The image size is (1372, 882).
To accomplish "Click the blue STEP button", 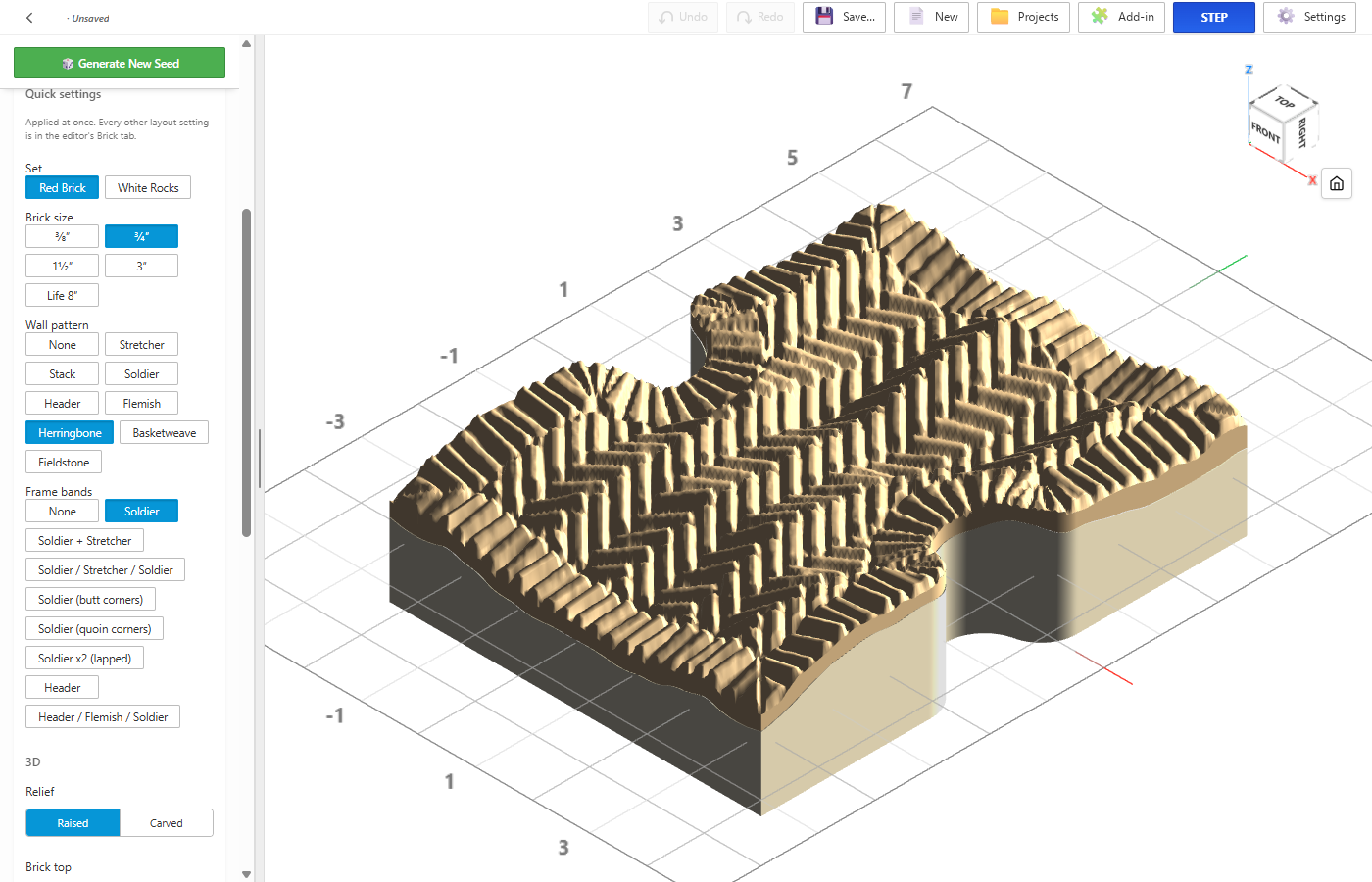I will 1214,18.
